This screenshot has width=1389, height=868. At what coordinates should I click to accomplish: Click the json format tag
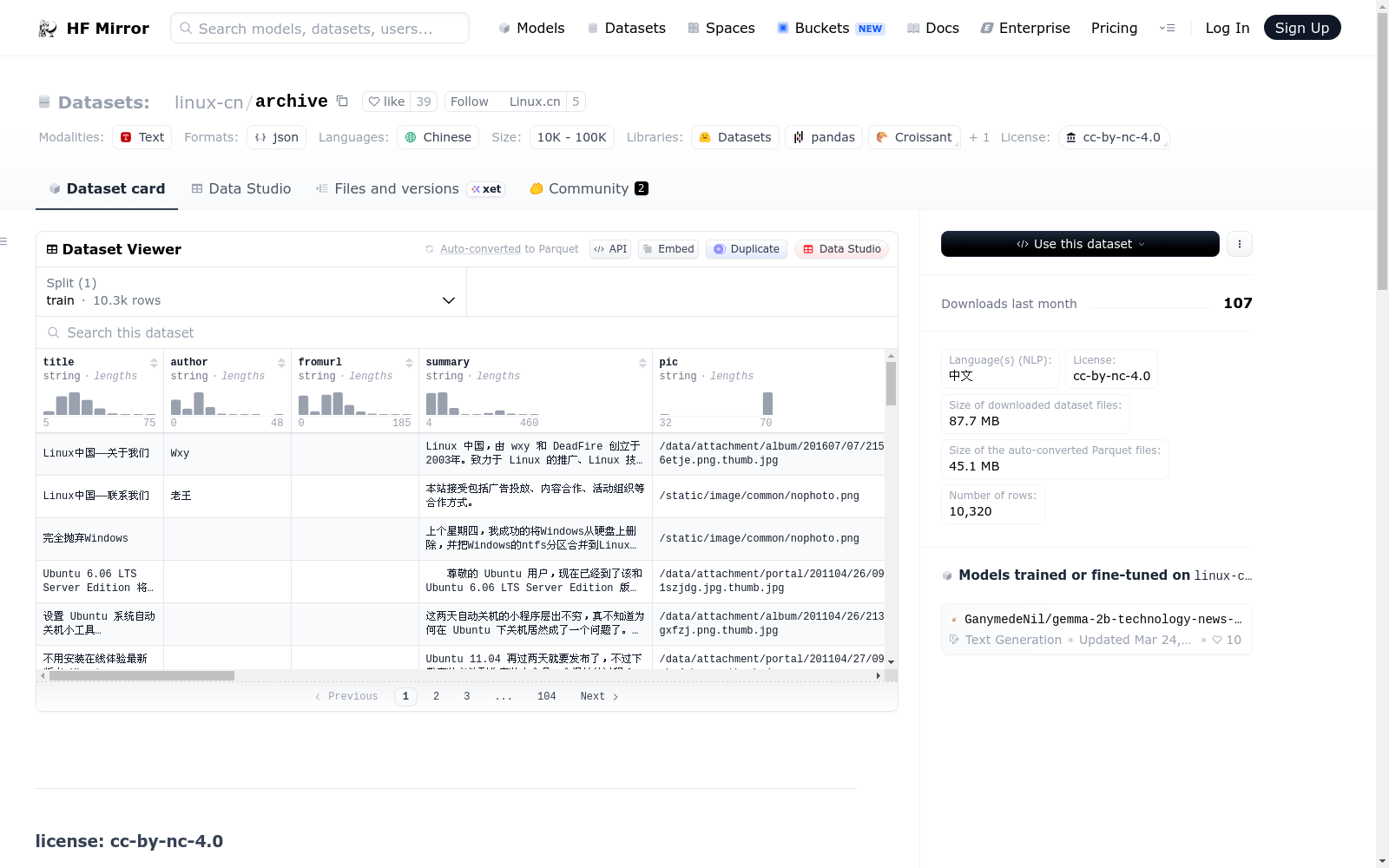pyautogui.click(x=276, y=137)
